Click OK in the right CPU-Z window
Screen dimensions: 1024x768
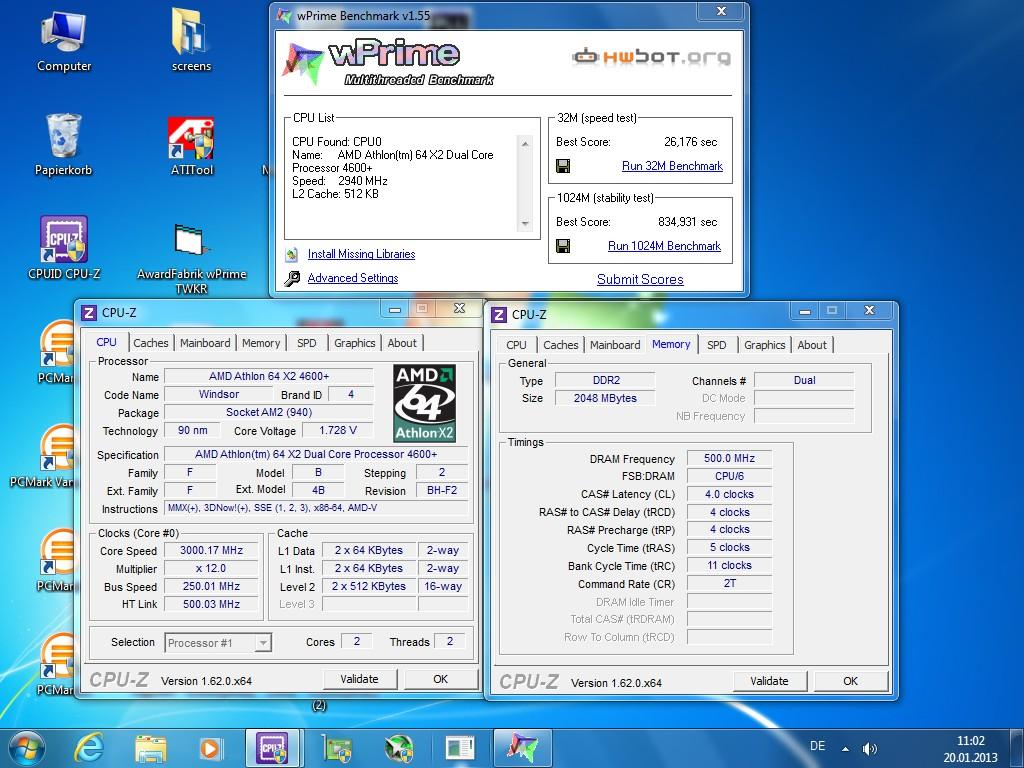tap(850, 681)
